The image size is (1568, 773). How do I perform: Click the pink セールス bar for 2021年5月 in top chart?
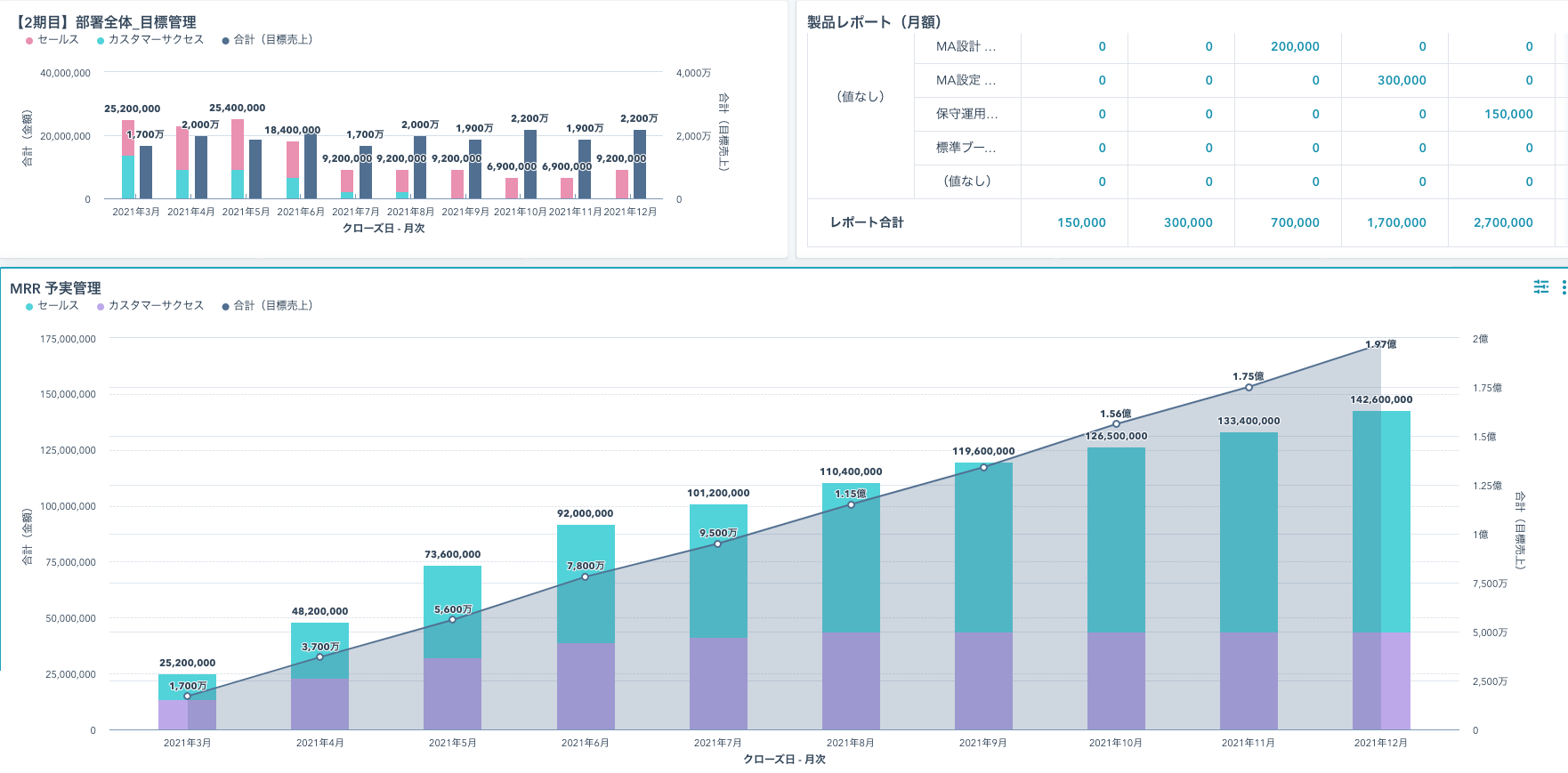(238, 145)
